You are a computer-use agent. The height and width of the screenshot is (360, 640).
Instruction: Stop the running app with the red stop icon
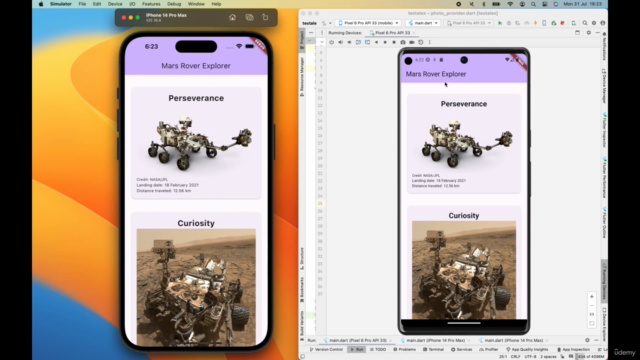click(562, 23)
